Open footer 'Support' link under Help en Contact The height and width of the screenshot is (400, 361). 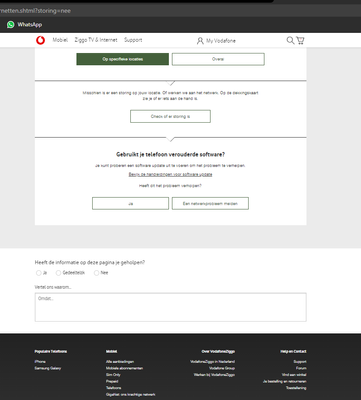point(300,362)
